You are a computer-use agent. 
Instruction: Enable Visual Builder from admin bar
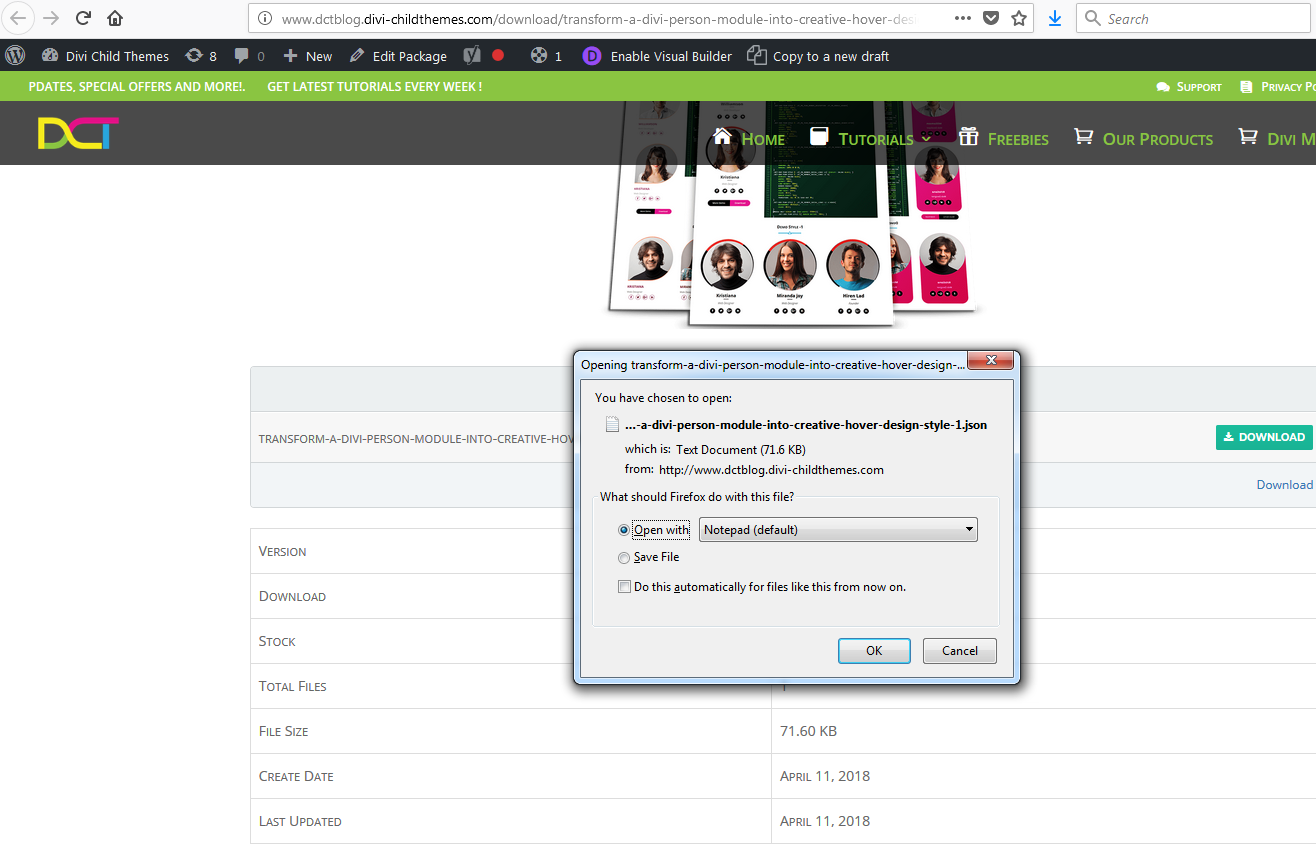[657, 56]
